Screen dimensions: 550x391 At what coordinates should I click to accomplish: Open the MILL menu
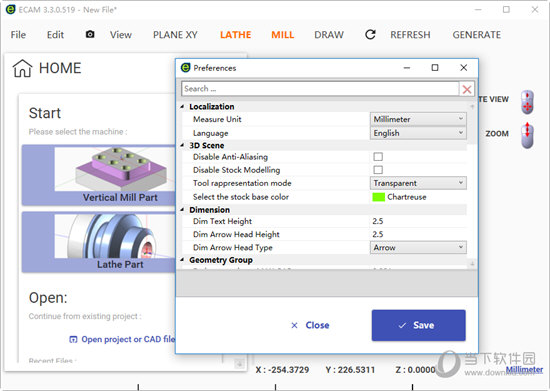pos(283,35)
